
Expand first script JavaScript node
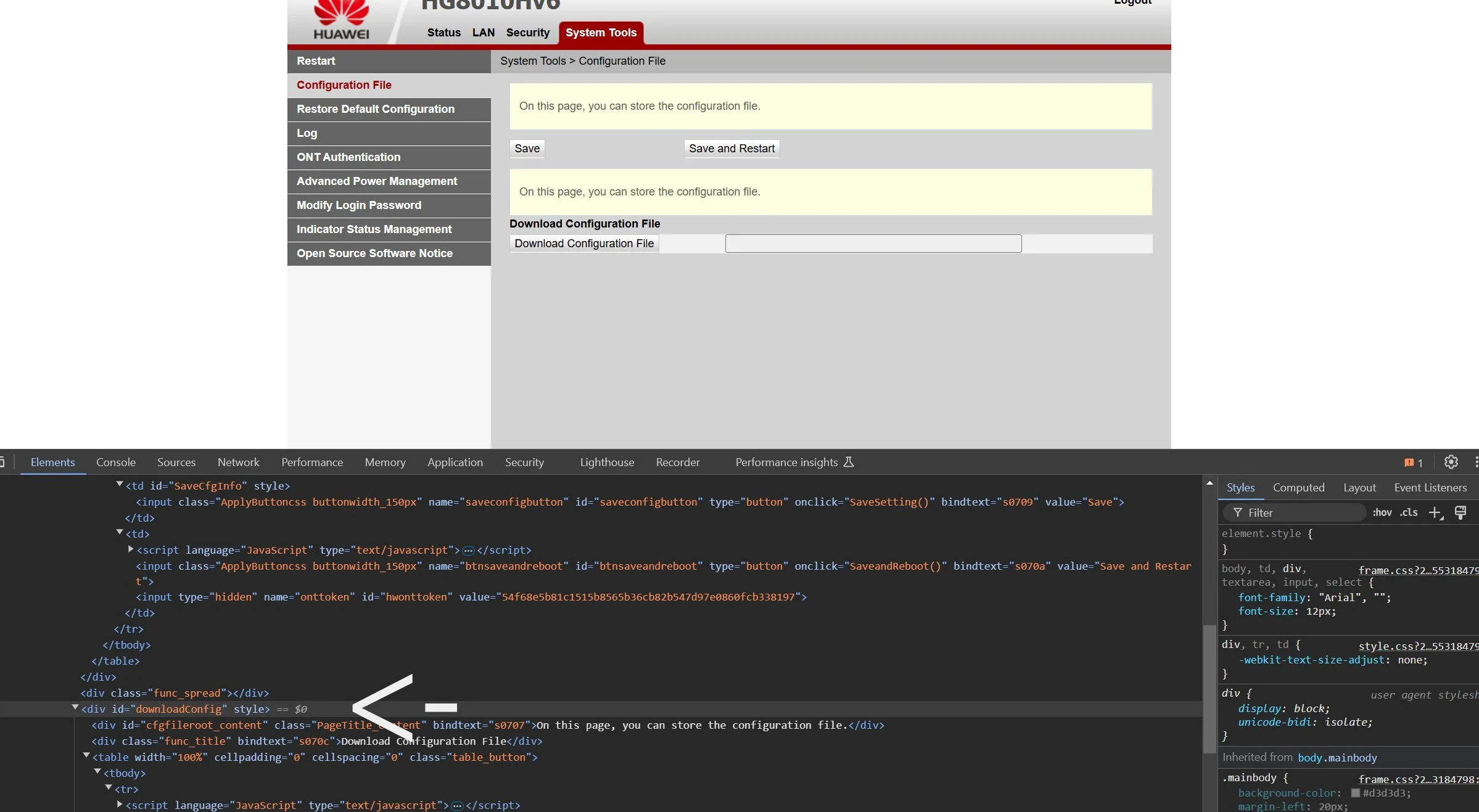click(131, 549)
